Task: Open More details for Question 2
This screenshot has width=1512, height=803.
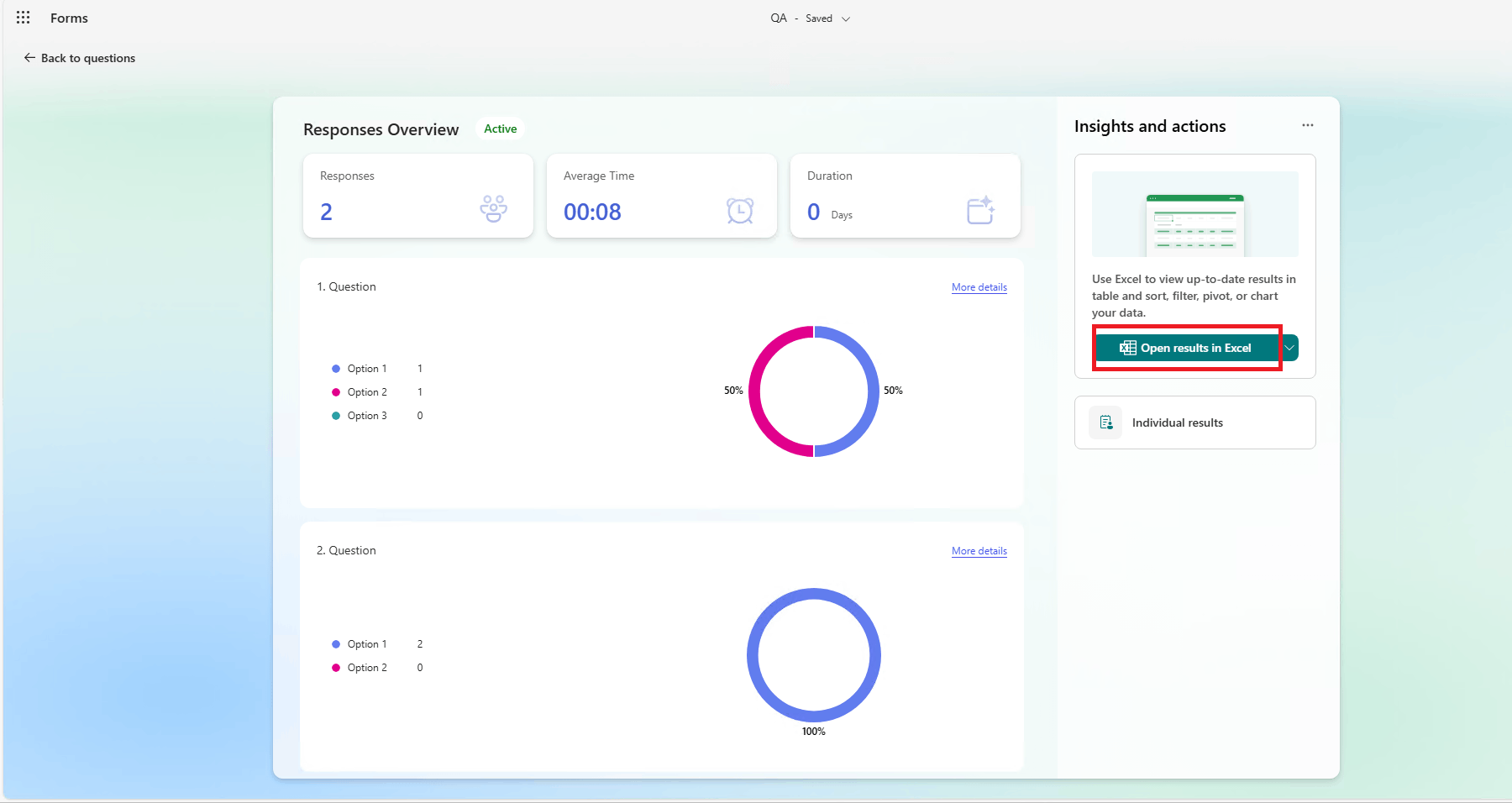Action: 979,551
